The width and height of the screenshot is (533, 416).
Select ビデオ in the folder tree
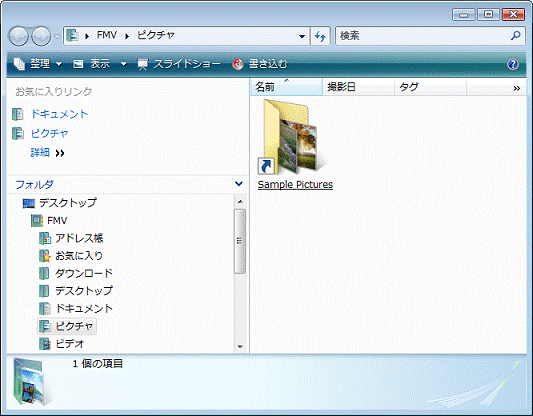(x=69, y=344)
